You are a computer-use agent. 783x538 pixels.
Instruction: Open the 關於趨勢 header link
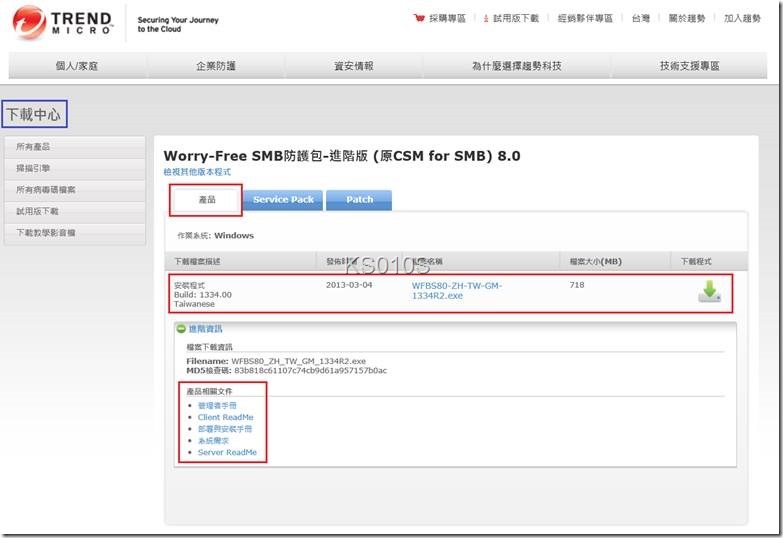(687, 18)
